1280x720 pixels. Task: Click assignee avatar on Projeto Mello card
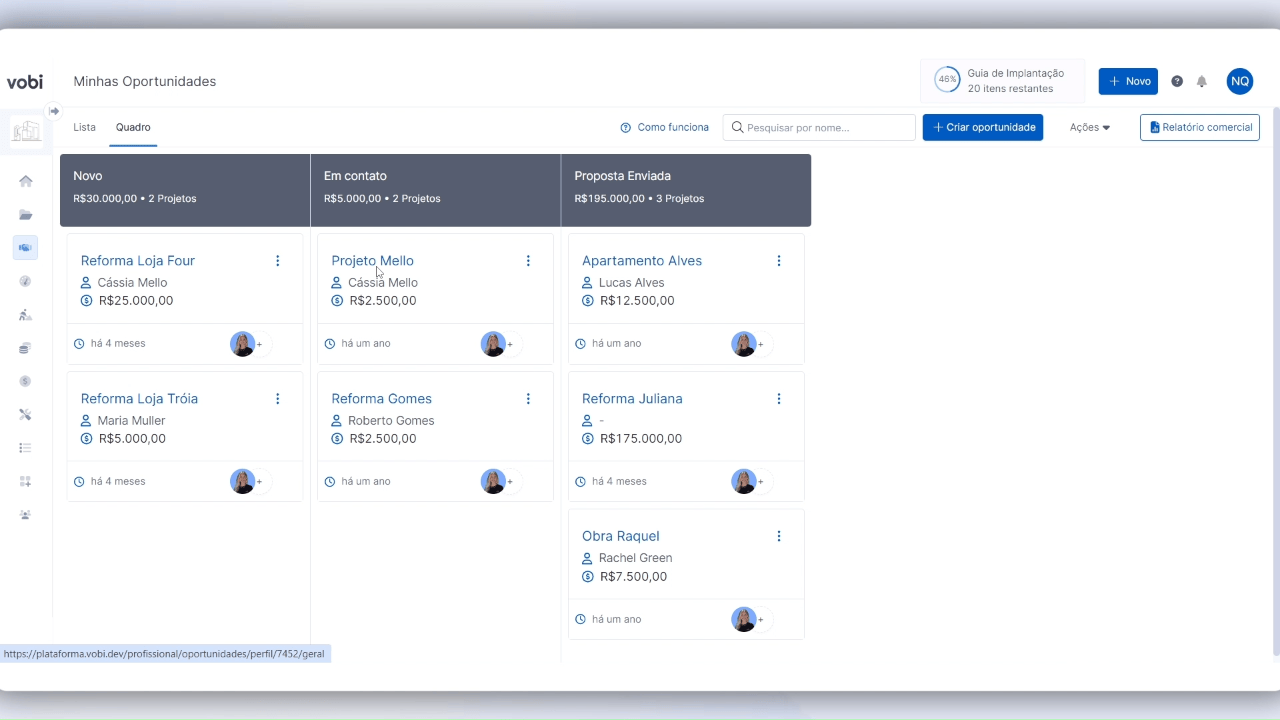[493, 344]
